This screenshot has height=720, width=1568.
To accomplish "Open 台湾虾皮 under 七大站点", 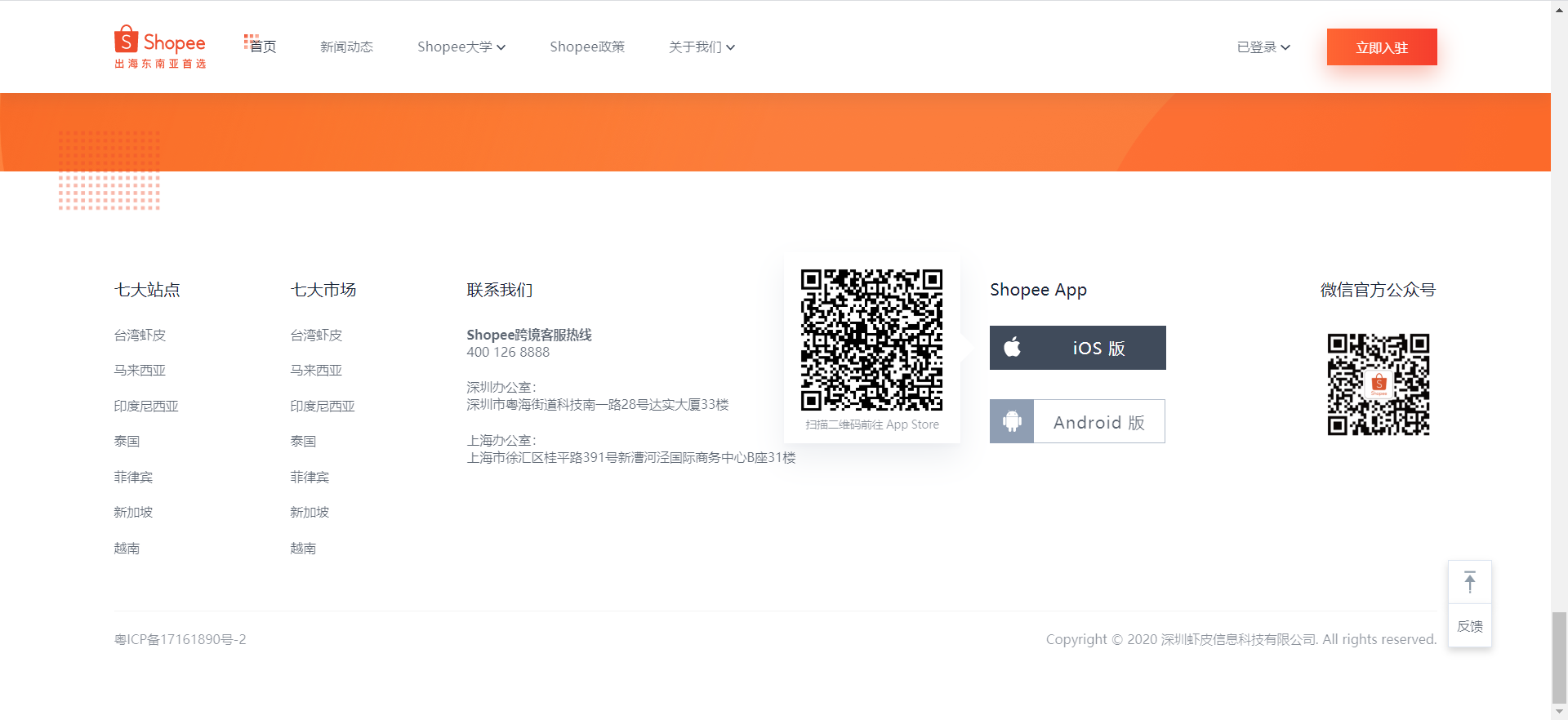I will (x=140, y=336).
